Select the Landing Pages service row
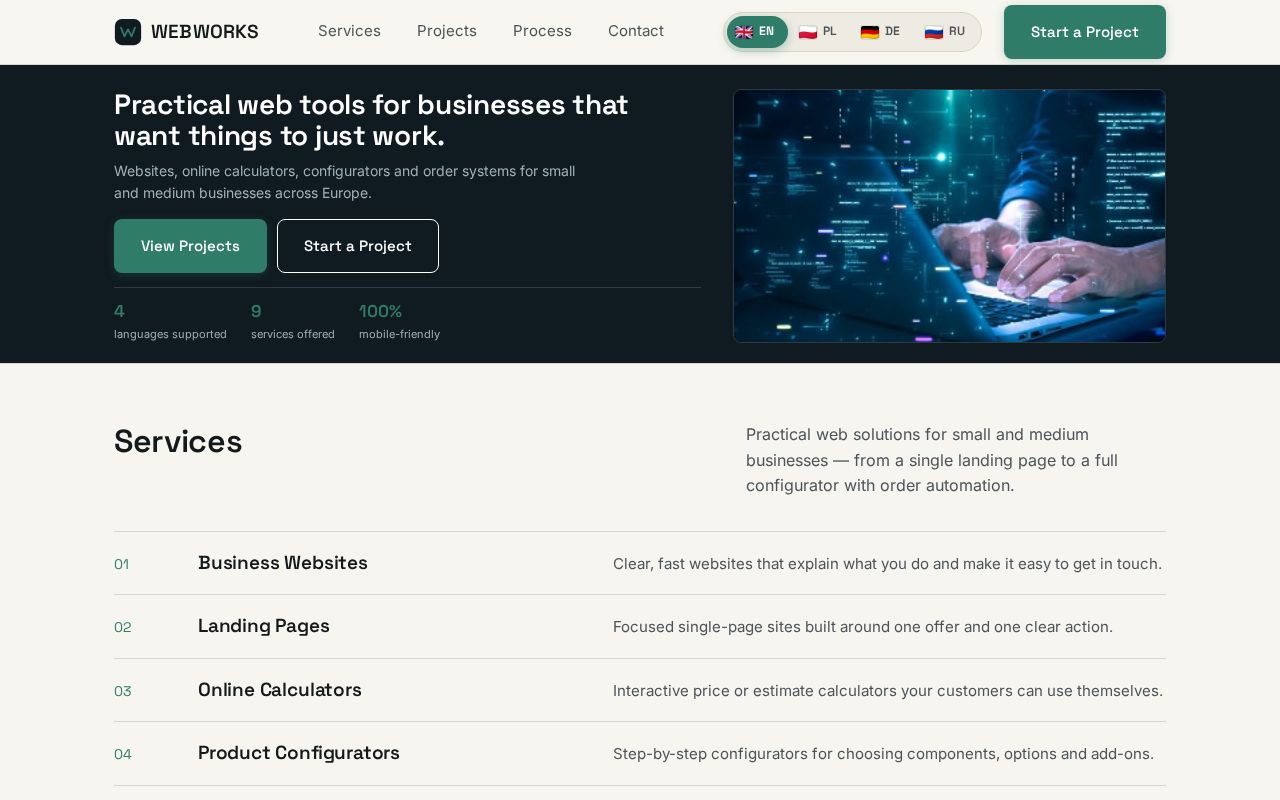Screen dimensions: 1280x800 (x=640, y=627)
